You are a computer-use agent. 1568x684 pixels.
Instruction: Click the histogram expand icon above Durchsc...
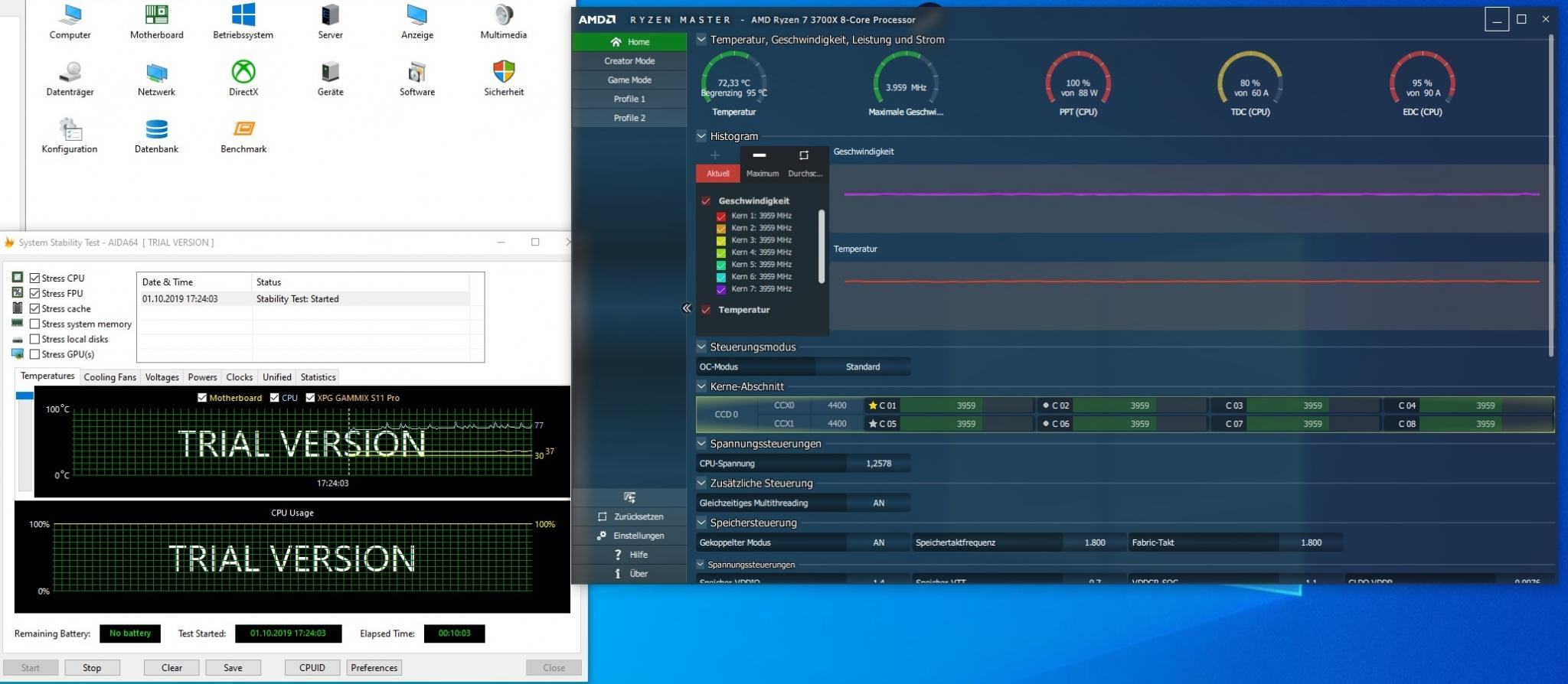pos(803,155)
